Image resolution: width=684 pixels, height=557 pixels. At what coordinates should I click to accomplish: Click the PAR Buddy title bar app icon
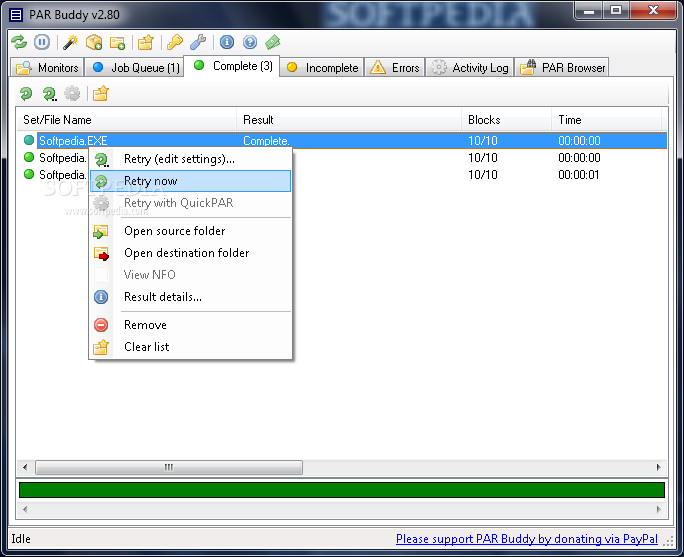click(16, 15)
